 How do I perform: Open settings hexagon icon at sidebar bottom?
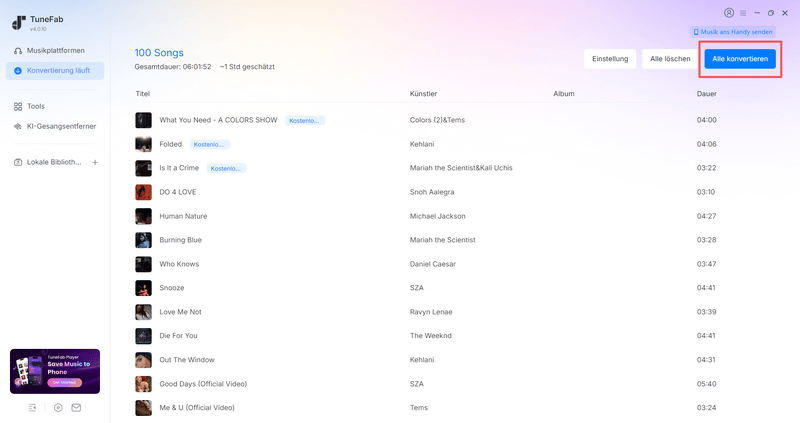point(58,408)
